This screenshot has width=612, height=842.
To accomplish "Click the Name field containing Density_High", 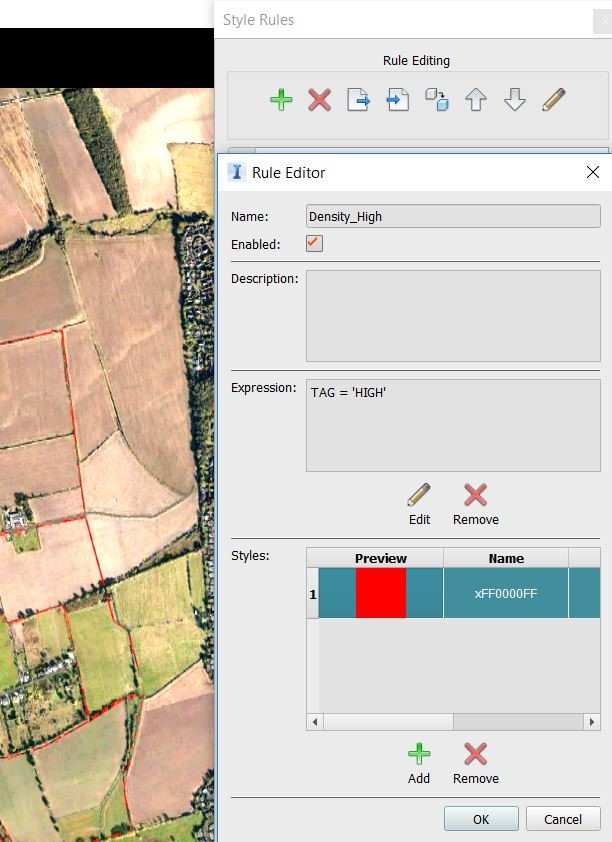I will (x=453, y=216).
